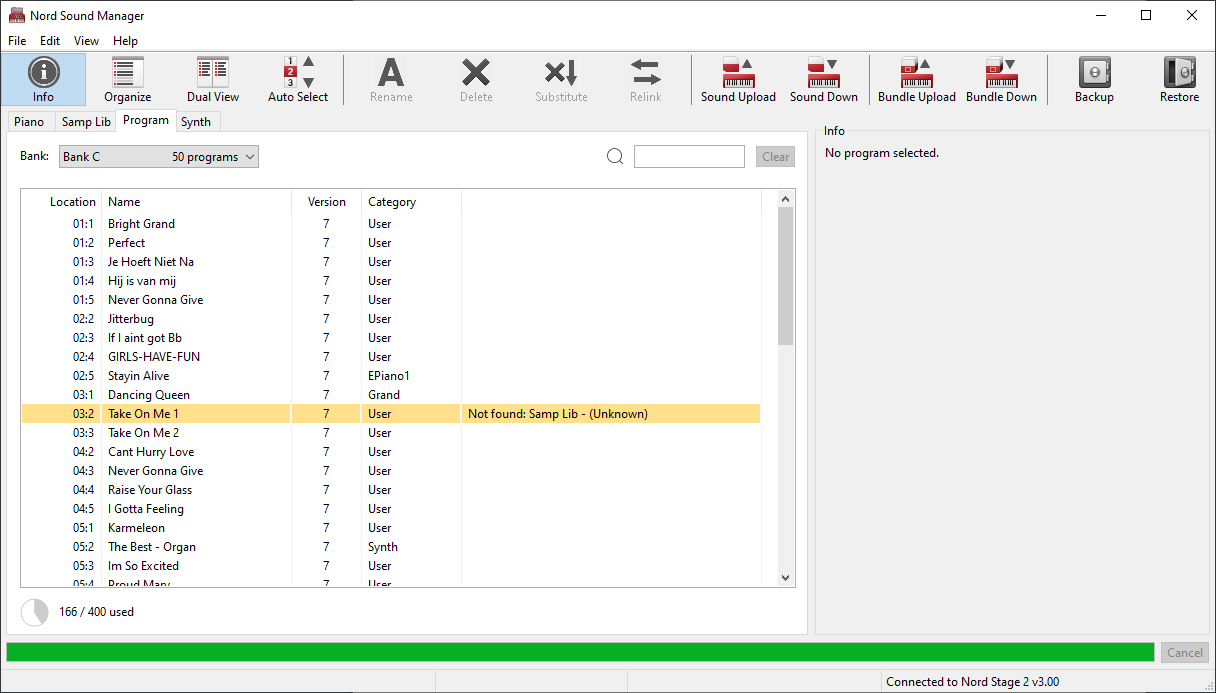Click 'Not found: Samp Lib - (Unknown)' message
This screenshot has width=1216, height=693.
coord(558,414)
